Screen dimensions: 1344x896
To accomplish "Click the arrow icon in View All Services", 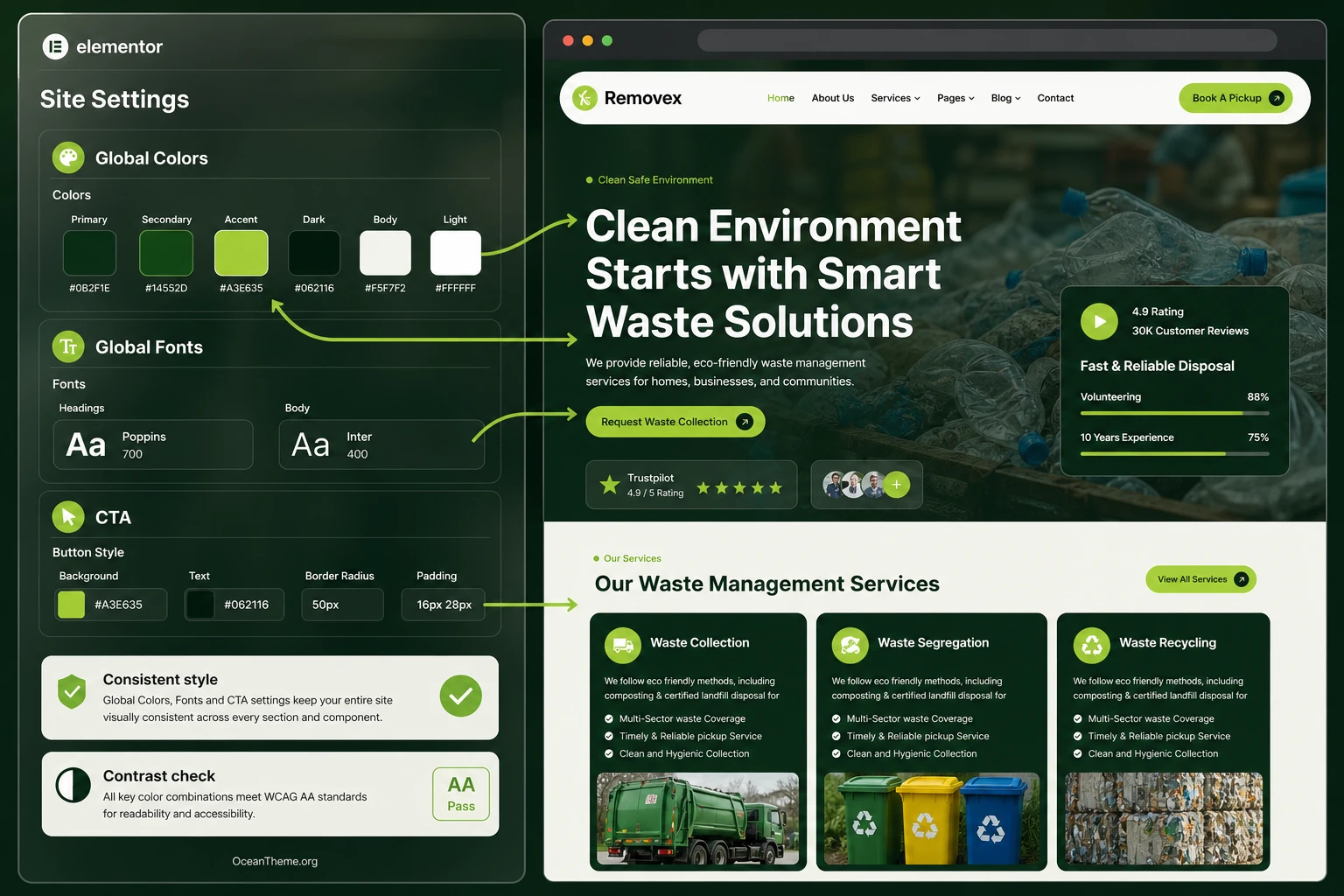I will coord(1241,579).
